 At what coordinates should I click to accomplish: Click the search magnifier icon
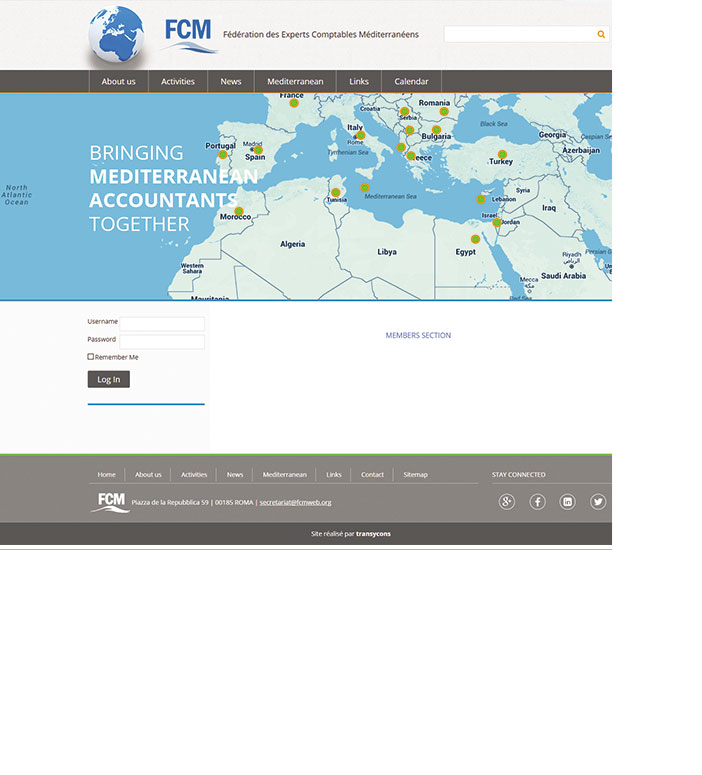click(601, 34)
